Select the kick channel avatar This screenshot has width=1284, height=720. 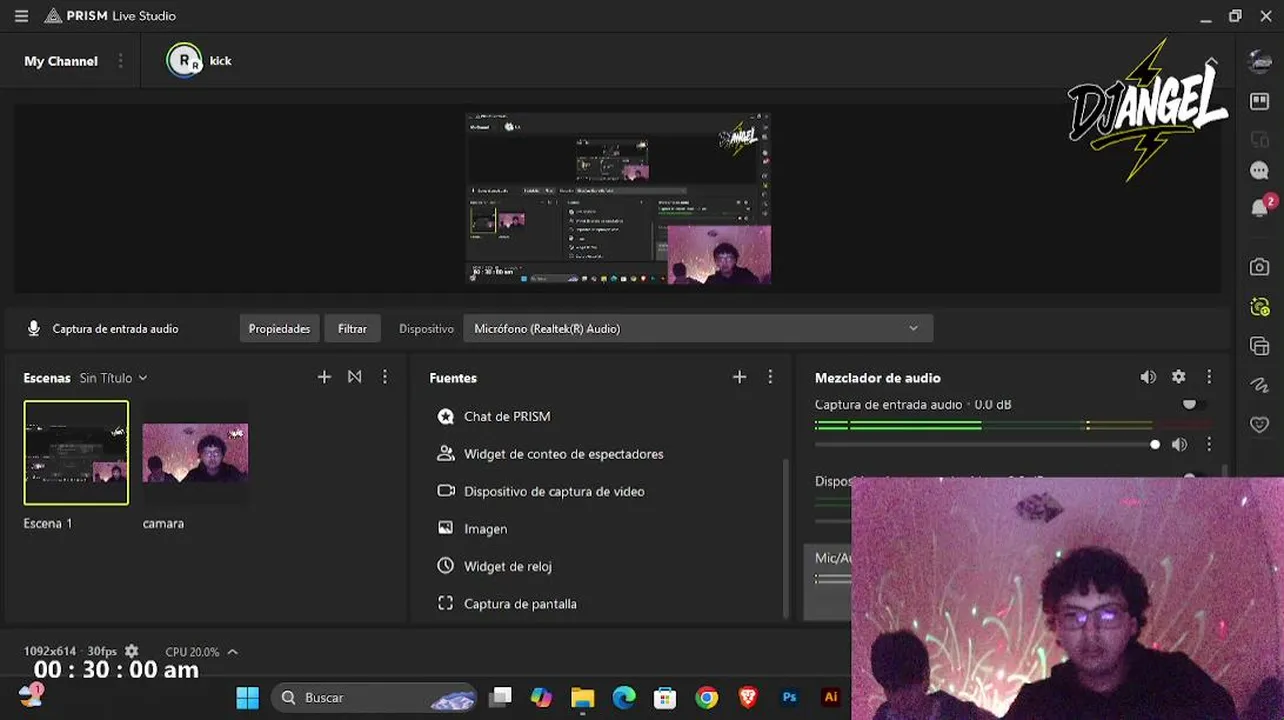tap(184, 61)
